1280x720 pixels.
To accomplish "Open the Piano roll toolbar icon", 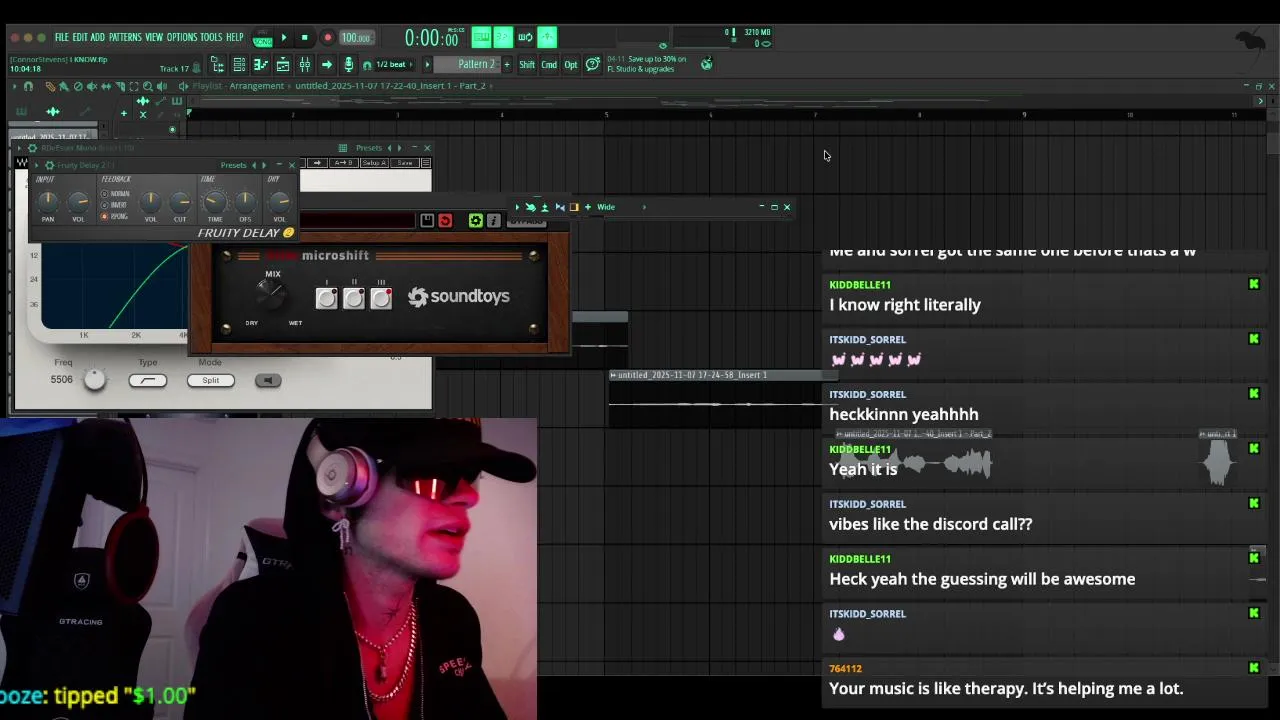I will 260,65.
